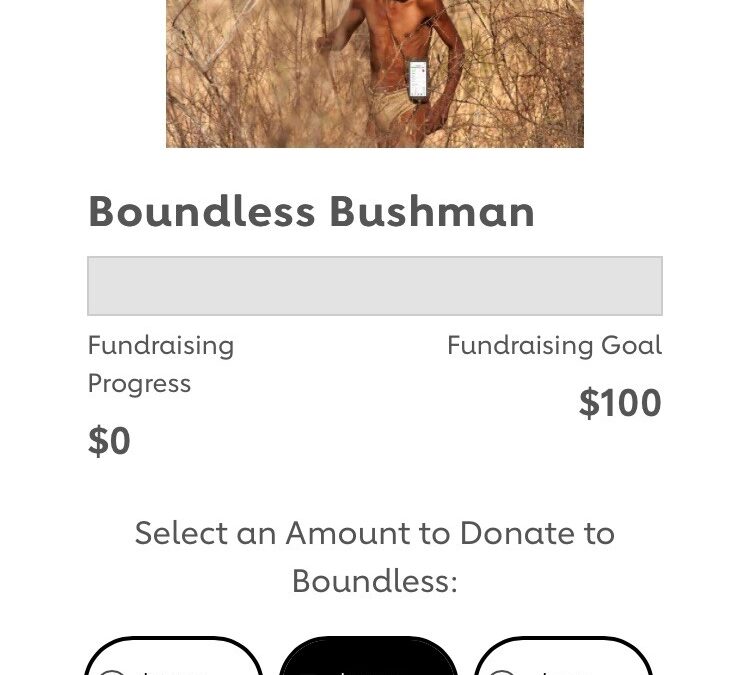
Task: Open the Boundless Bushman campaign photo
Action: (374, 73)
